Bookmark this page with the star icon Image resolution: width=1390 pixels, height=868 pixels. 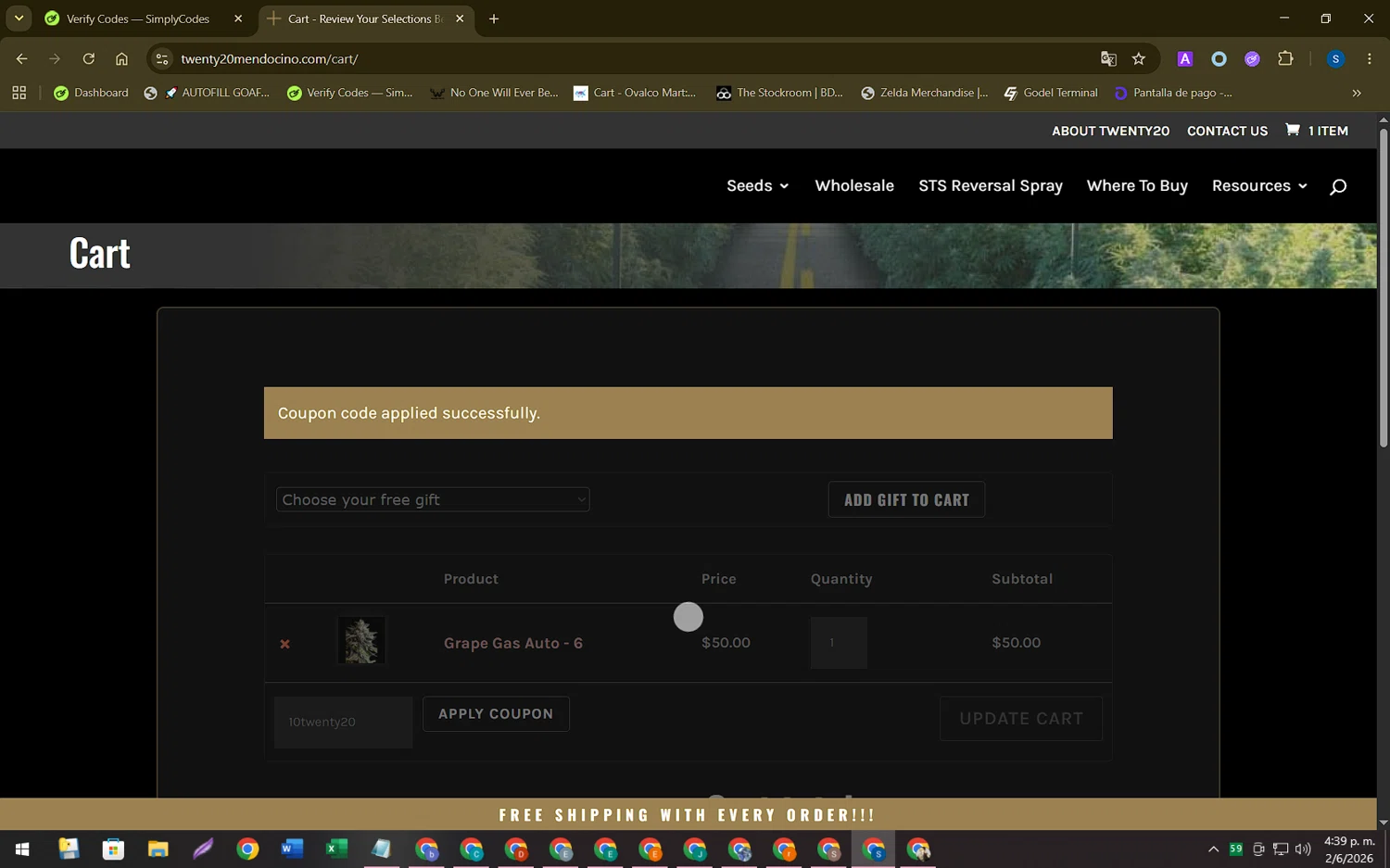click(x=1139, y=58)
